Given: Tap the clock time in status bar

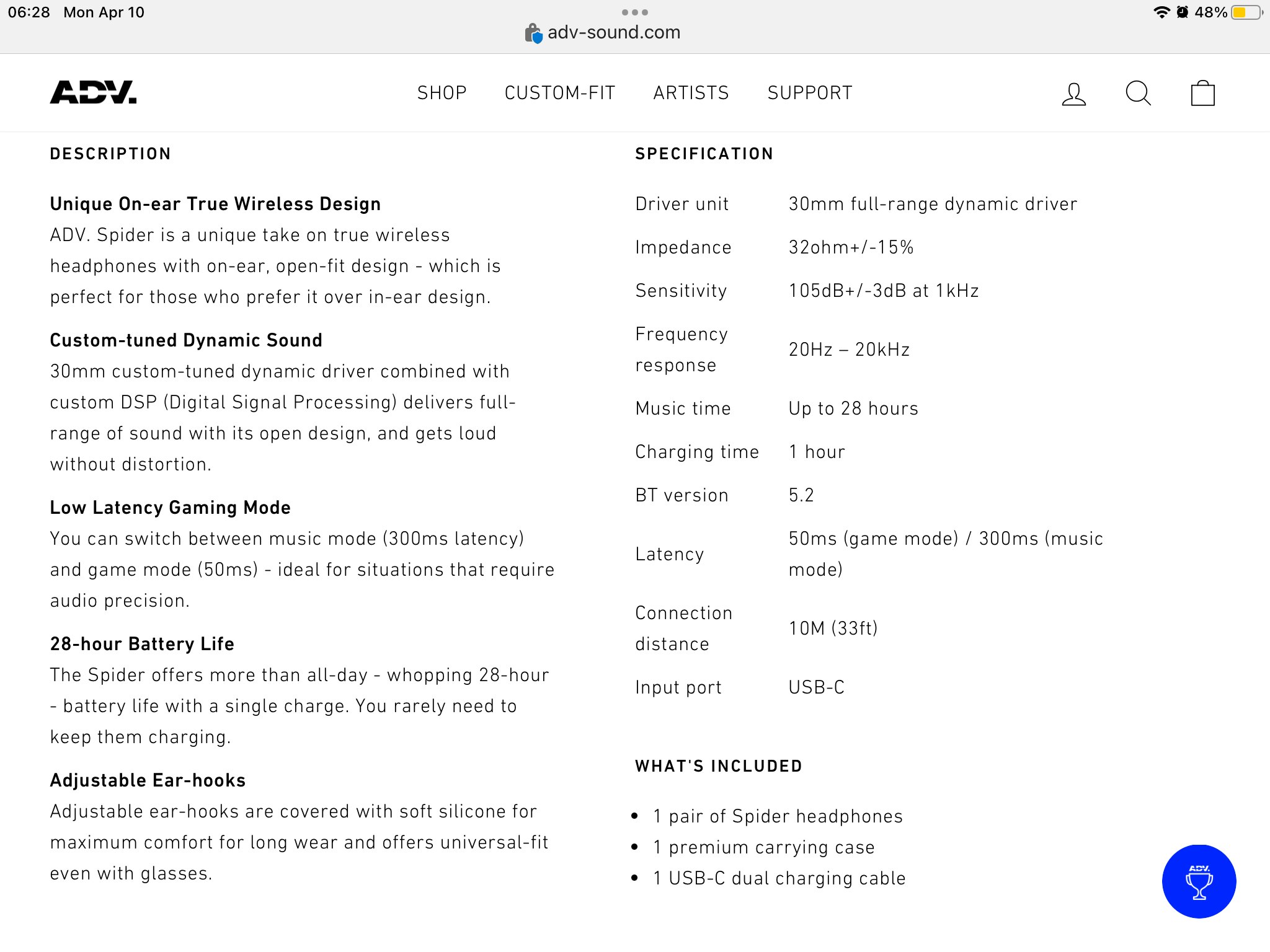Looking at the screenshot, I should tap(29, 12).
